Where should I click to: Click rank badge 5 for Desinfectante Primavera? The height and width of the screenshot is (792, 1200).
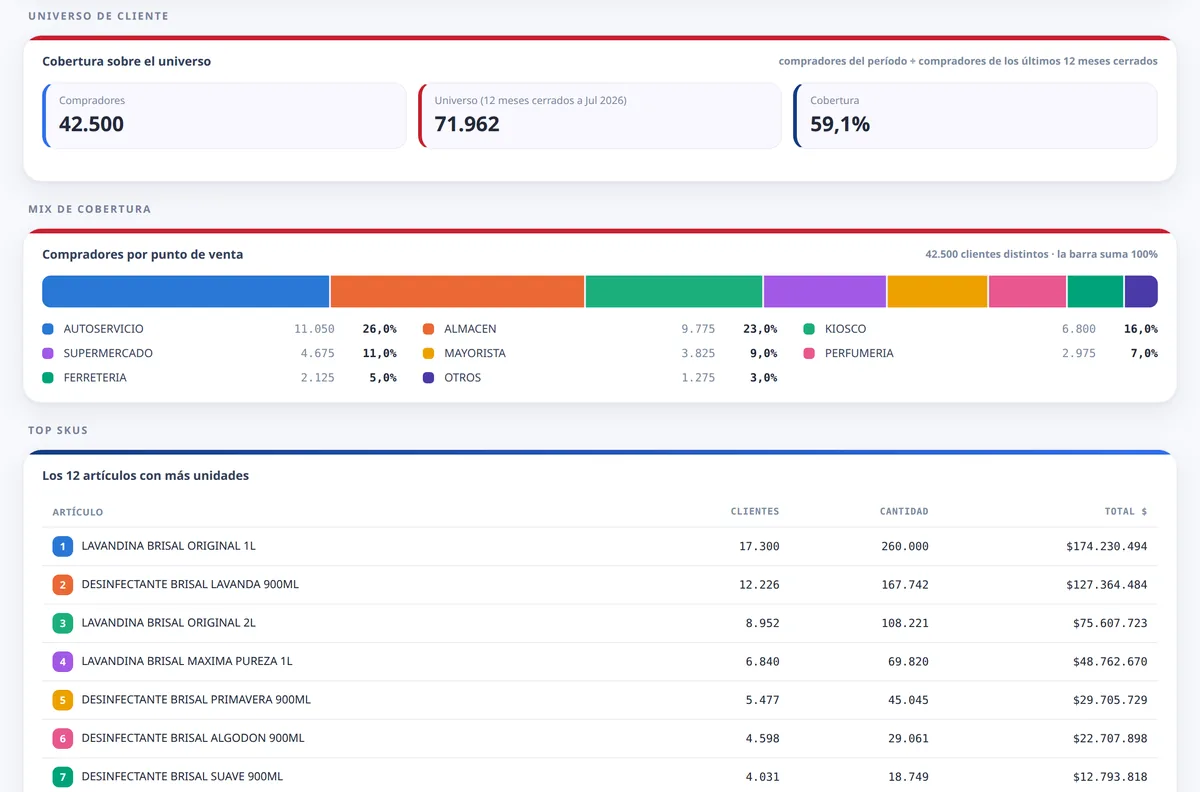click(x=62, y=700)
